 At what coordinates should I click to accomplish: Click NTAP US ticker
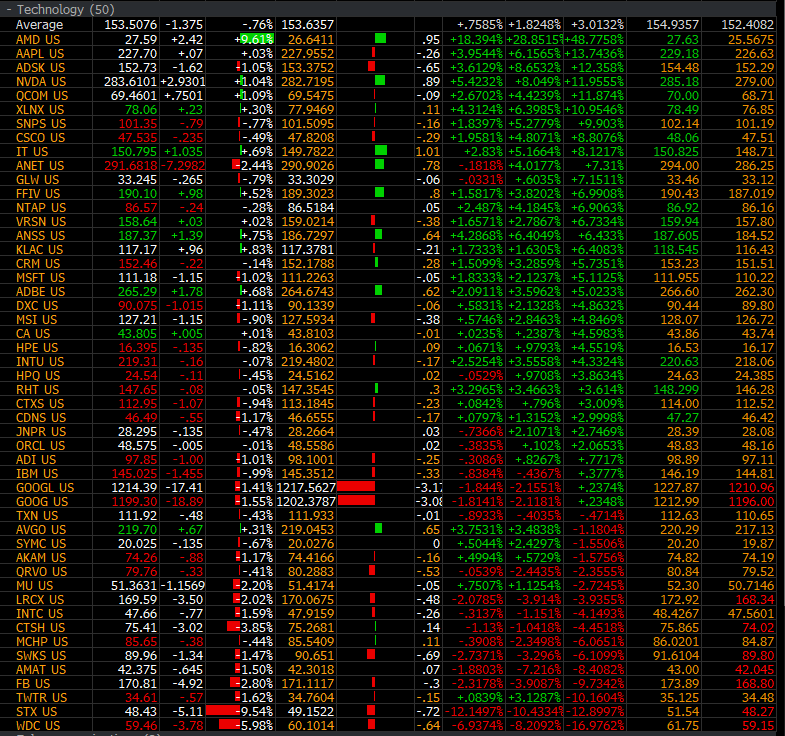(x=41, y=208)
